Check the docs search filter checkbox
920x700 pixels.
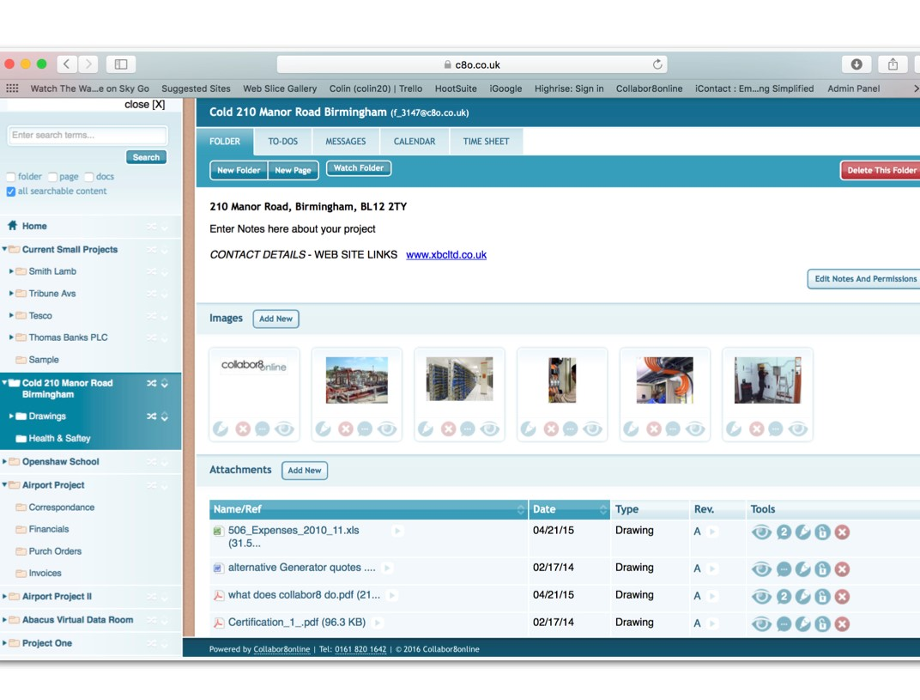click(89, 177)
